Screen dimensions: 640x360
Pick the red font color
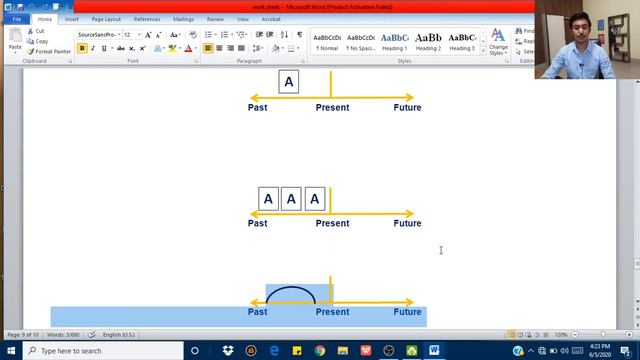point(188,49)
